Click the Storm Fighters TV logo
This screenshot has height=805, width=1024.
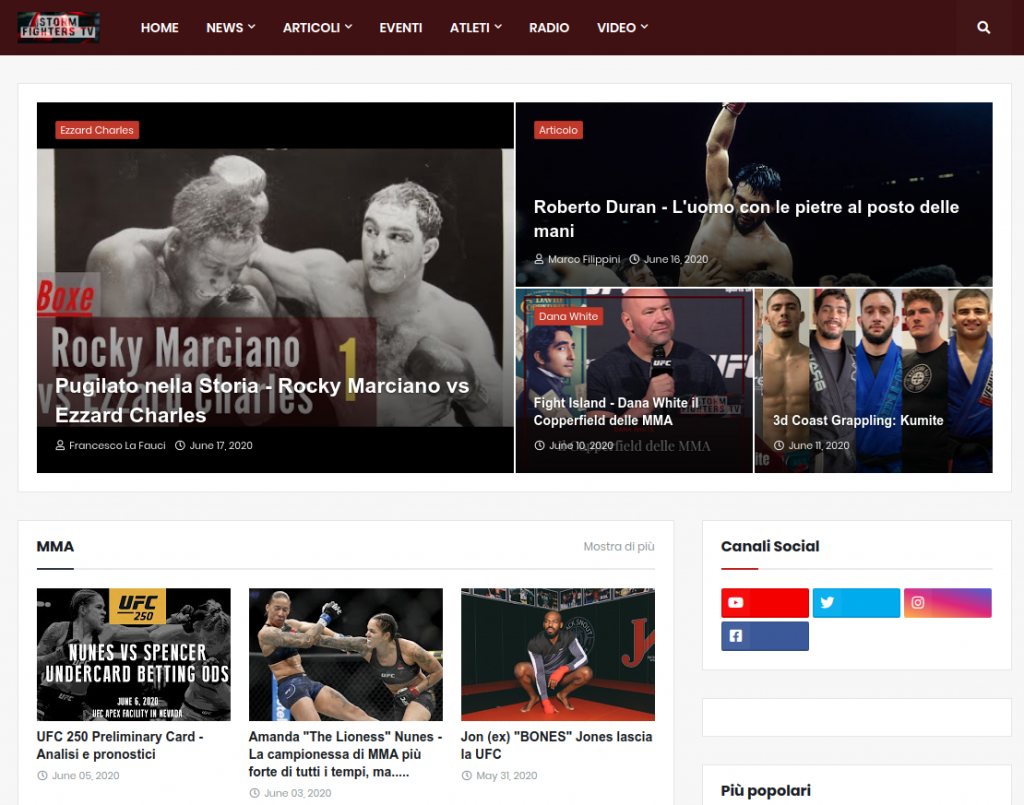tap(58, 27)
